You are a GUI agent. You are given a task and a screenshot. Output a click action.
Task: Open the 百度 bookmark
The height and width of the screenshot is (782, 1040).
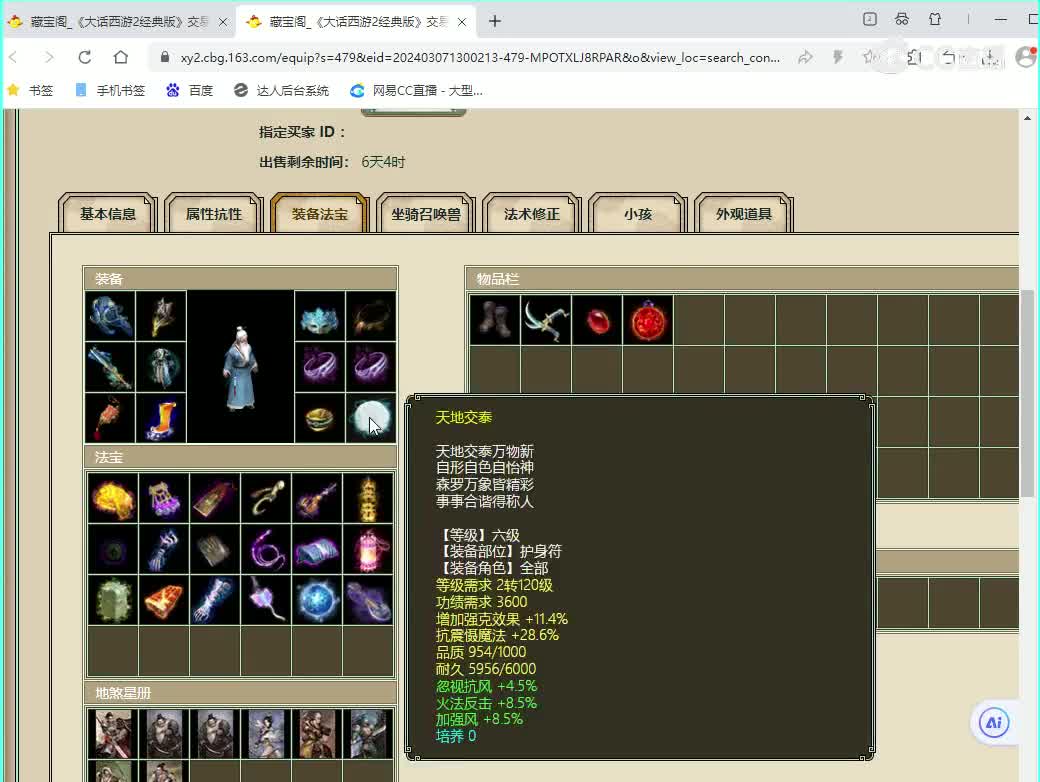click(190, 90)
